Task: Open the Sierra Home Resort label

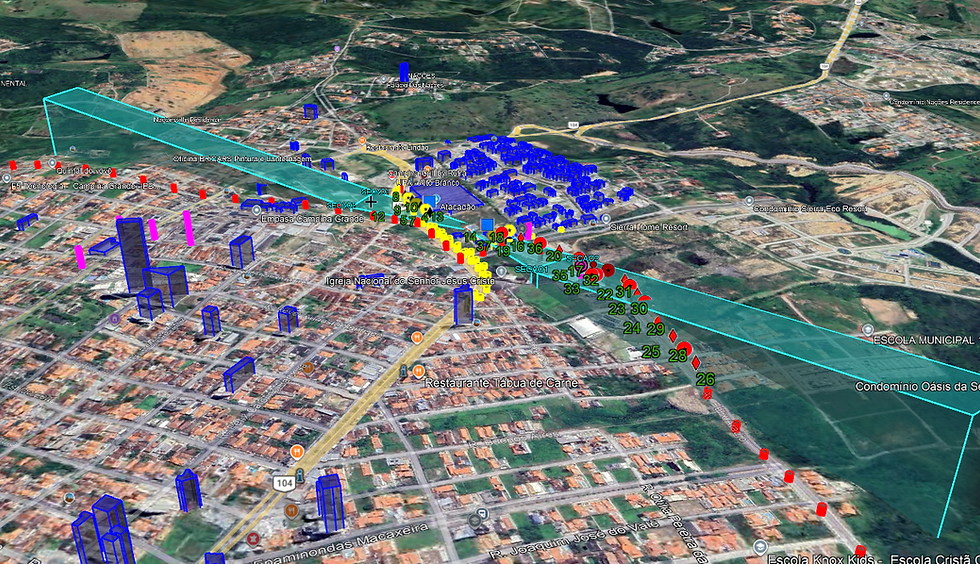Action: point(649,228)
